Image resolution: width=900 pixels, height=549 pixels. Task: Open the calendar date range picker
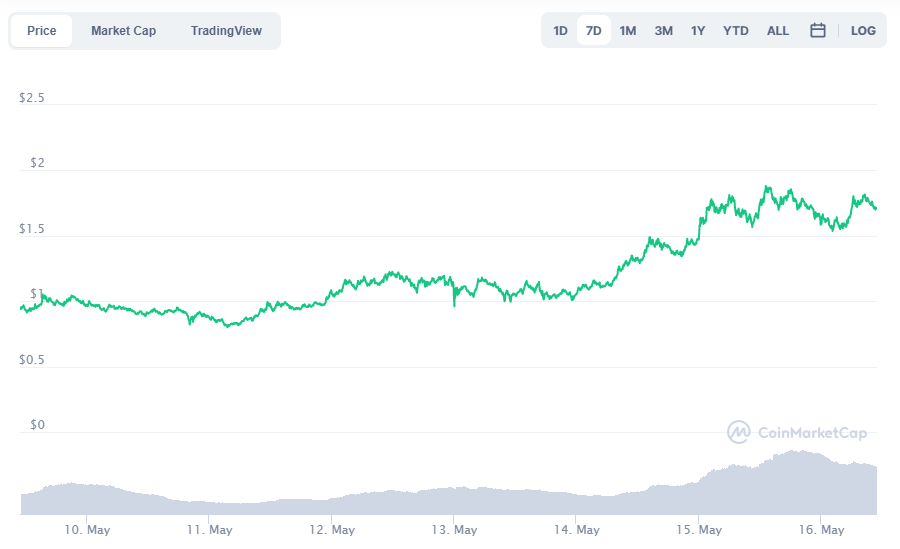pyautogui.click(x=817, y=30)
